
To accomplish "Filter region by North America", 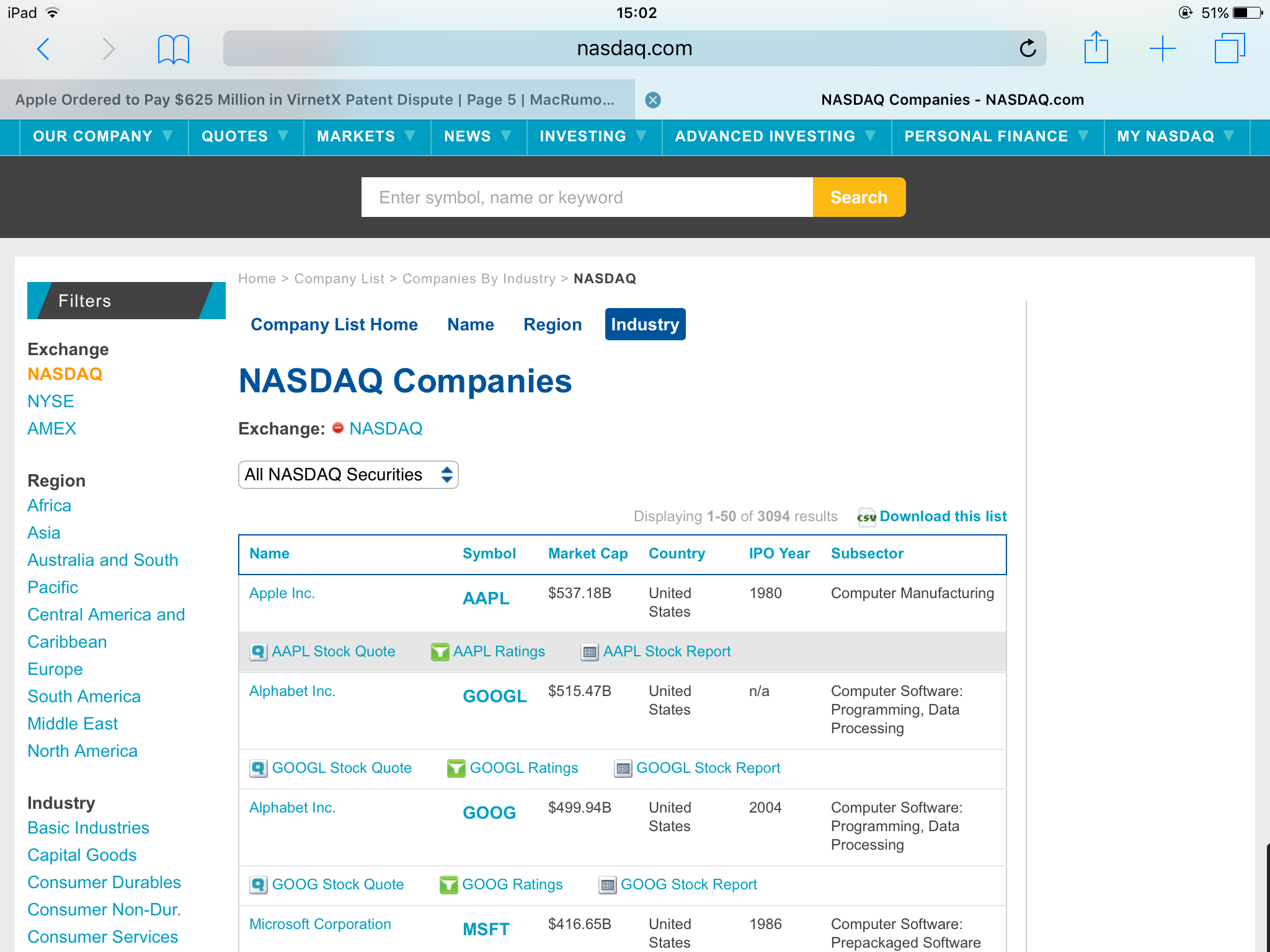I will pos(82,751).
